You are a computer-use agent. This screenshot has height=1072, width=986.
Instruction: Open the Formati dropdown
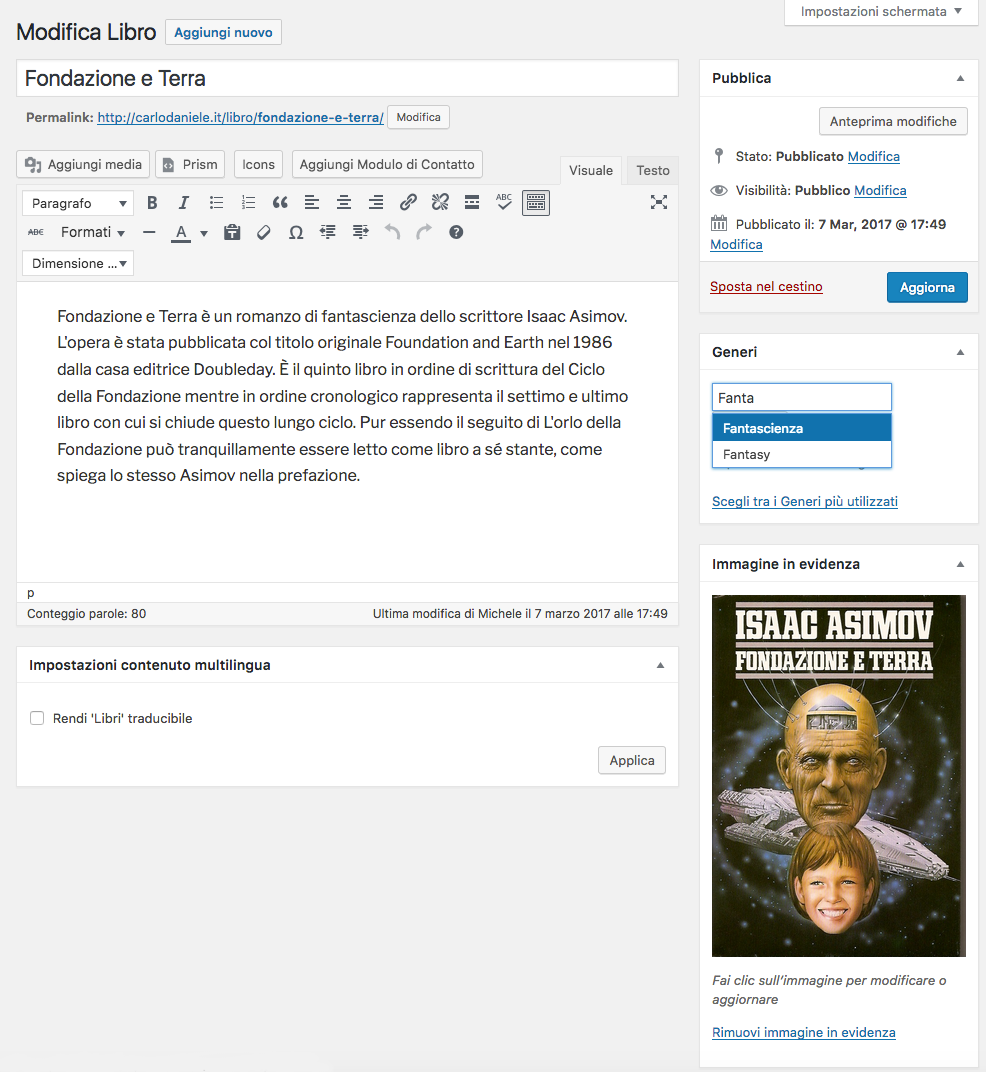pyautogui.click(x=92, y=233)
